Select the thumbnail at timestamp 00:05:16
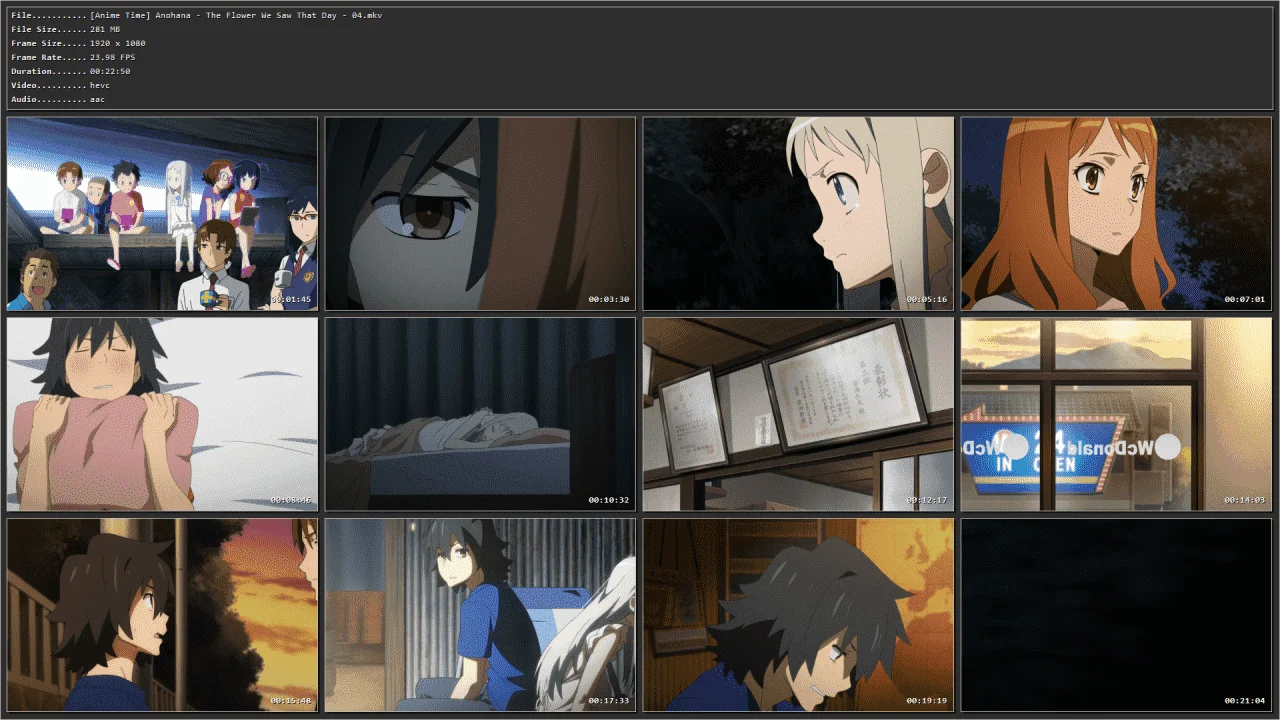 (x=798, y=214)
